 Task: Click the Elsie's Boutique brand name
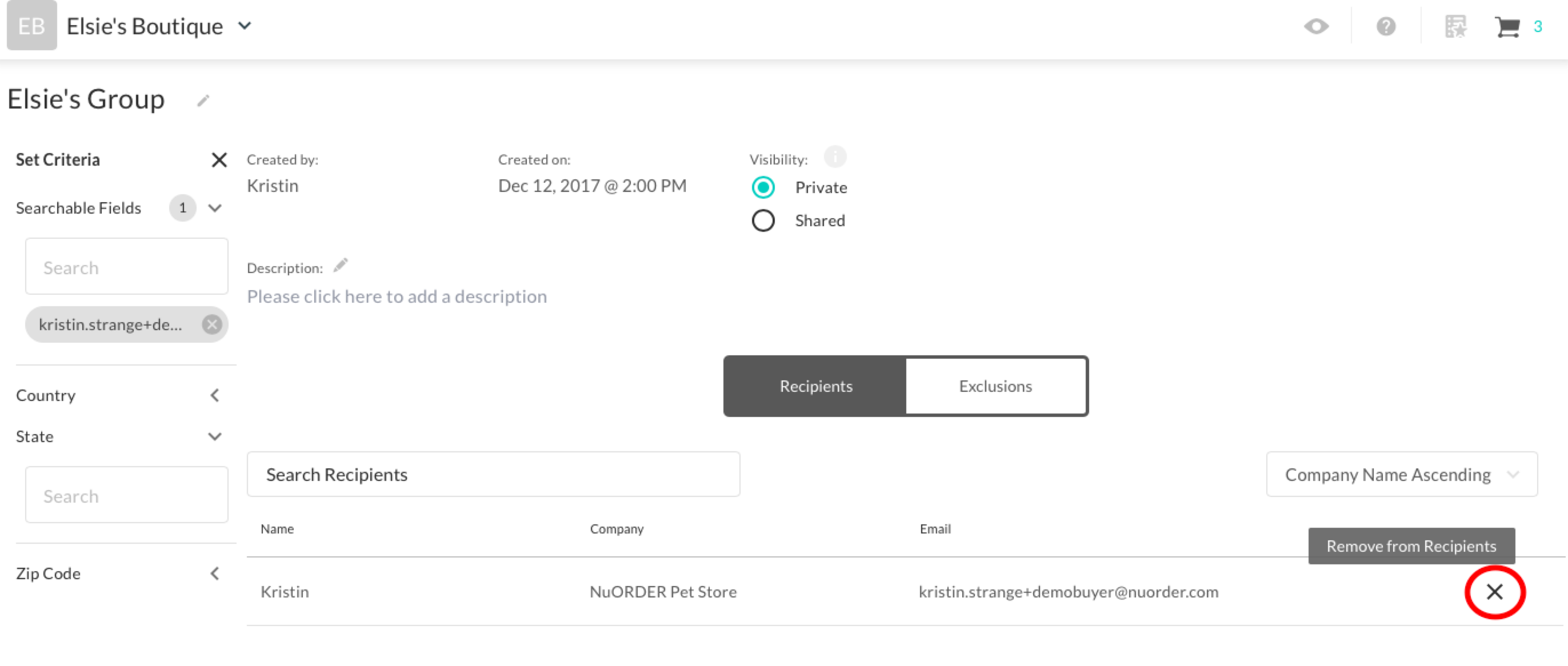click(145, 26)
